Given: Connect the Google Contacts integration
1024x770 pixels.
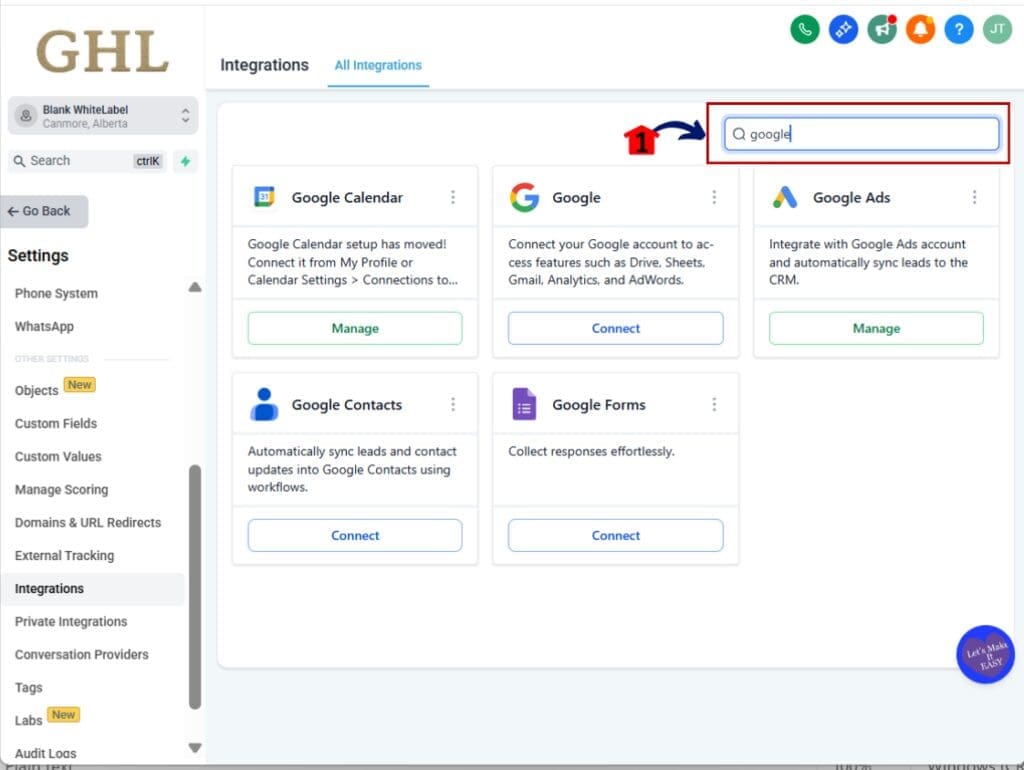Looking at the screenshot, I should (355, 535).
